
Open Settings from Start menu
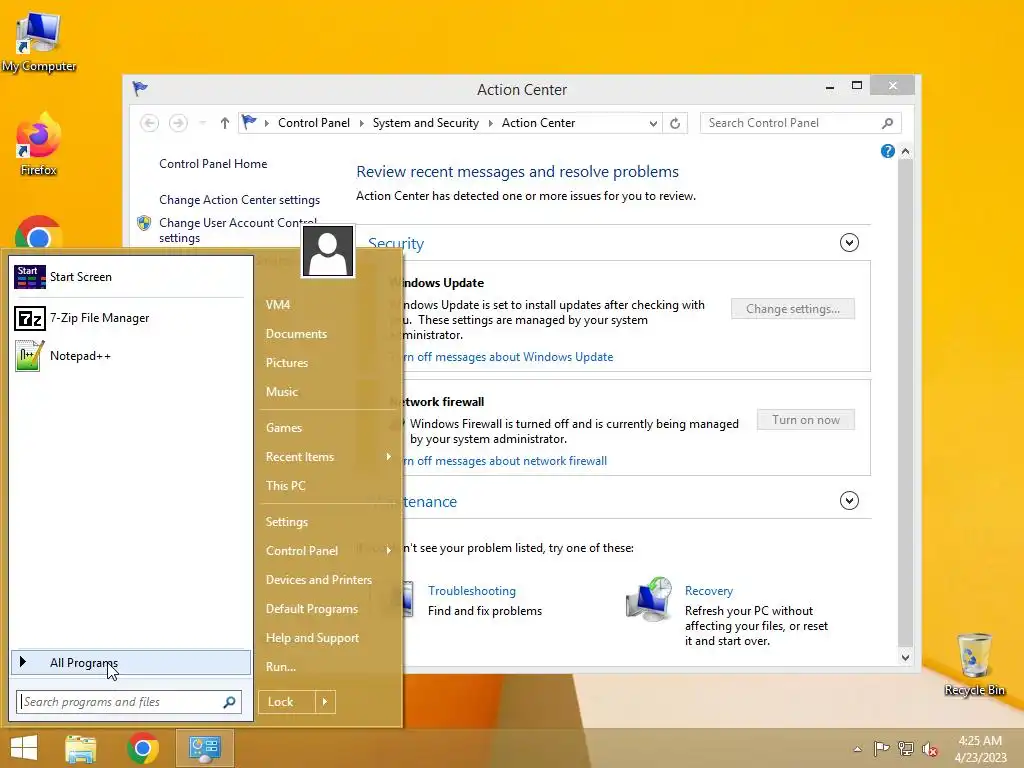[x=287, y=522]
